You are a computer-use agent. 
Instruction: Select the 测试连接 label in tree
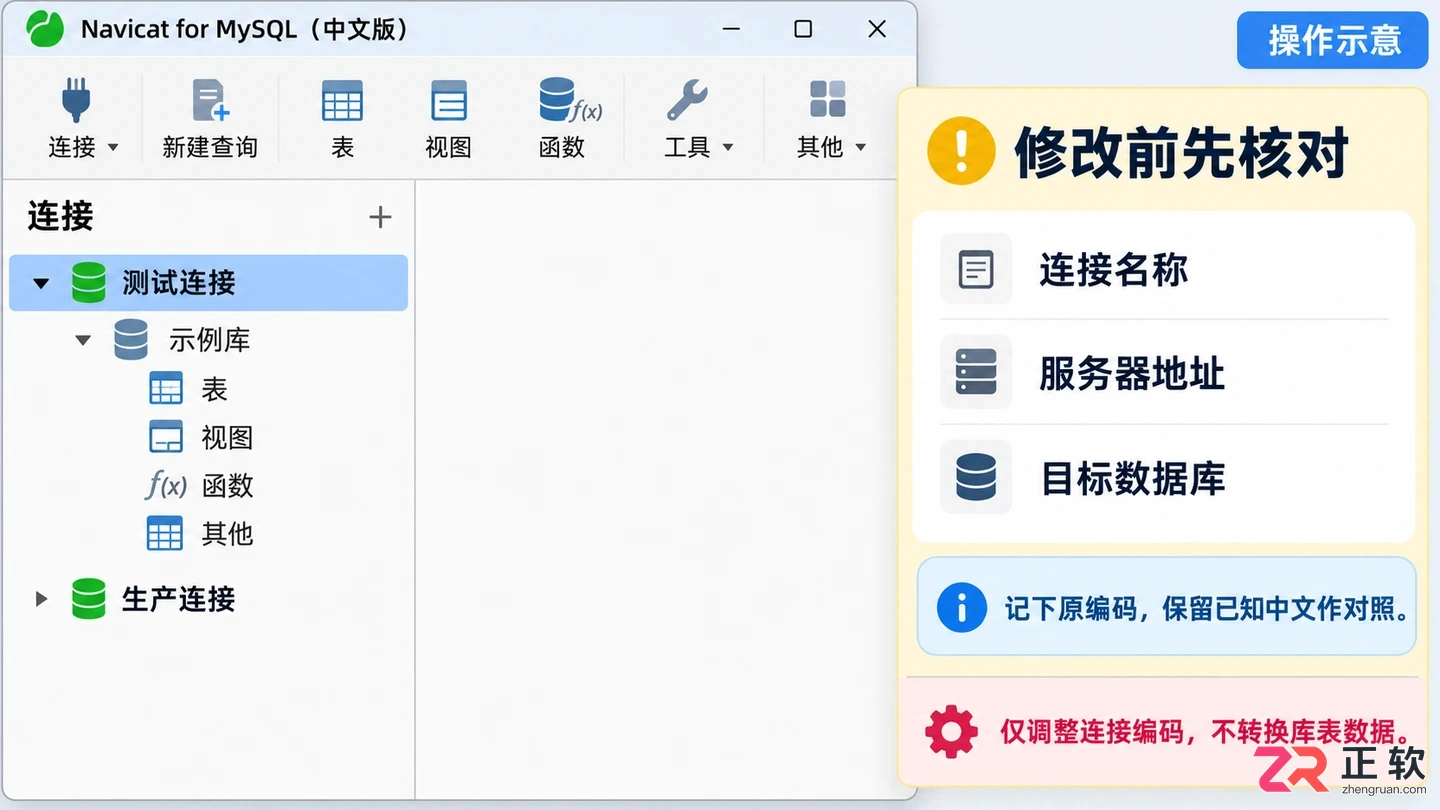coord(179,283)
